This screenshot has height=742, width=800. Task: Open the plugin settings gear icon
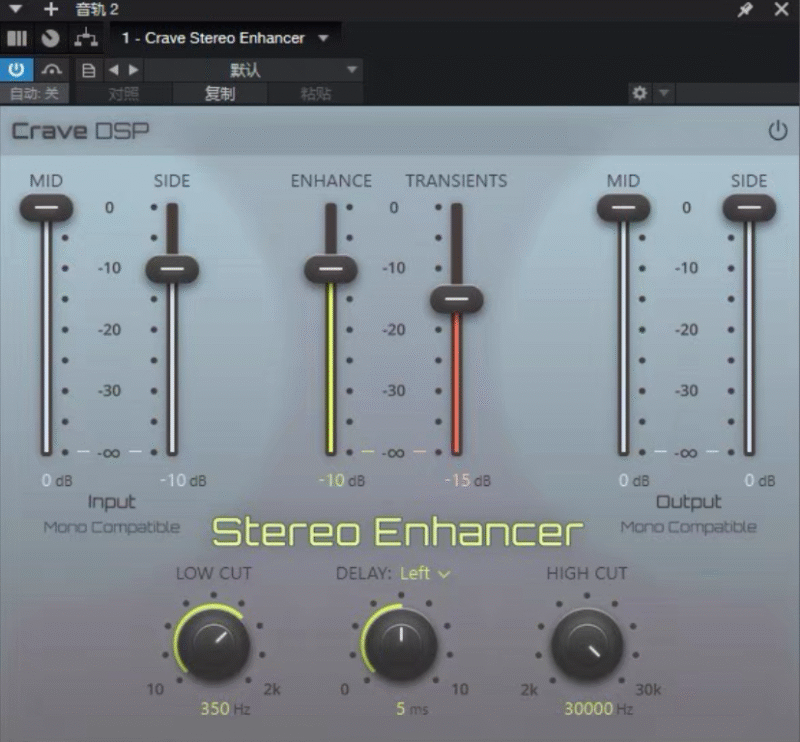[x=638, y=92]
